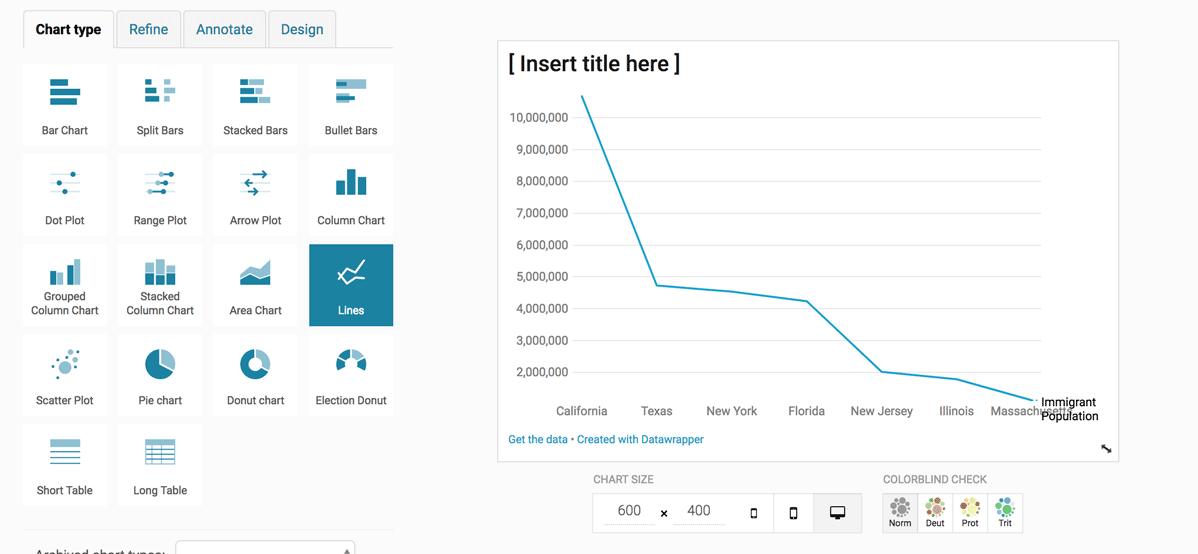The width and height of the screenshot is (1198, 554).
Task: Select the Election Donut chart
Action: click(351, 375)
